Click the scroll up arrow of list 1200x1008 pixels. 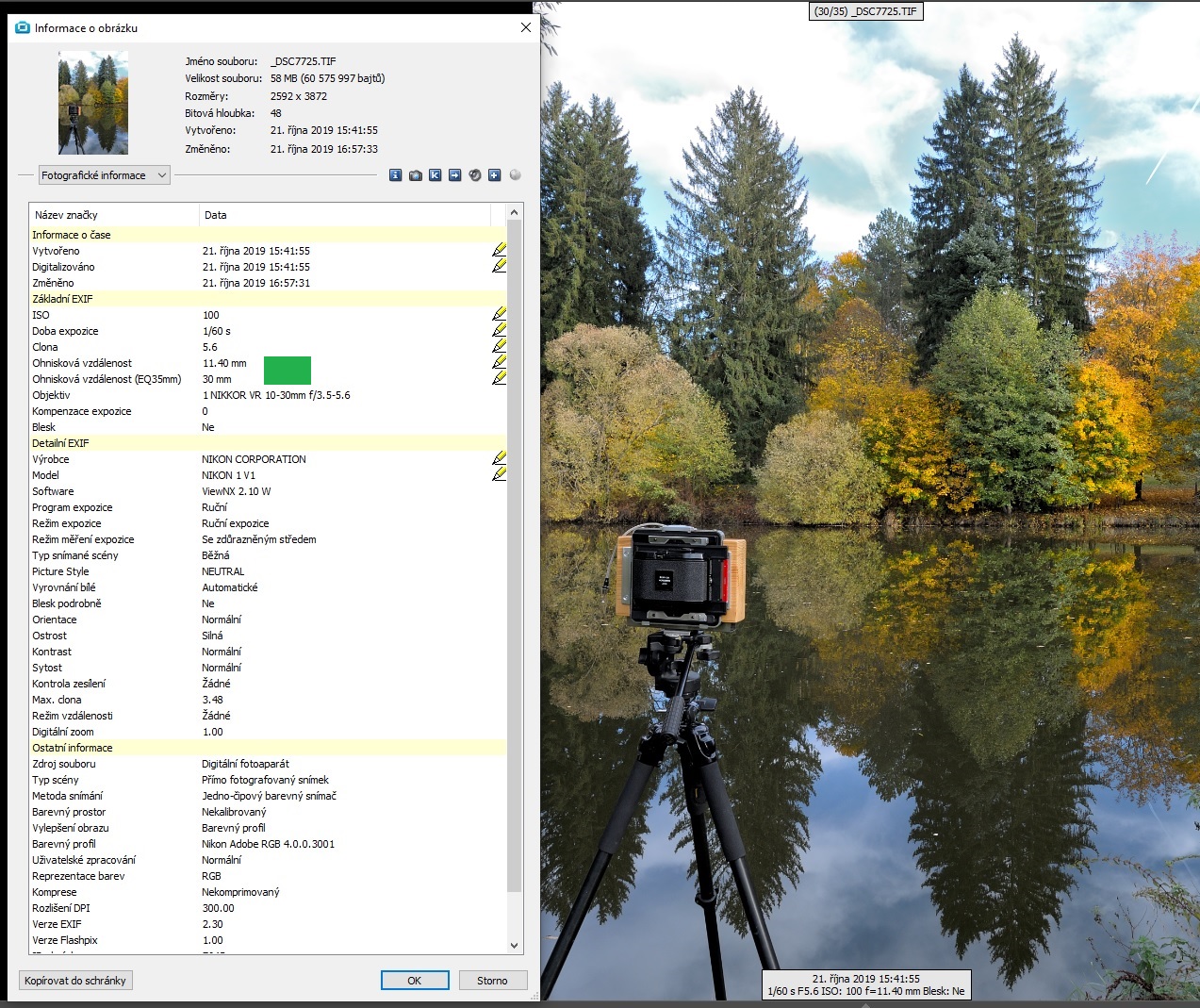tap(514, 213)
